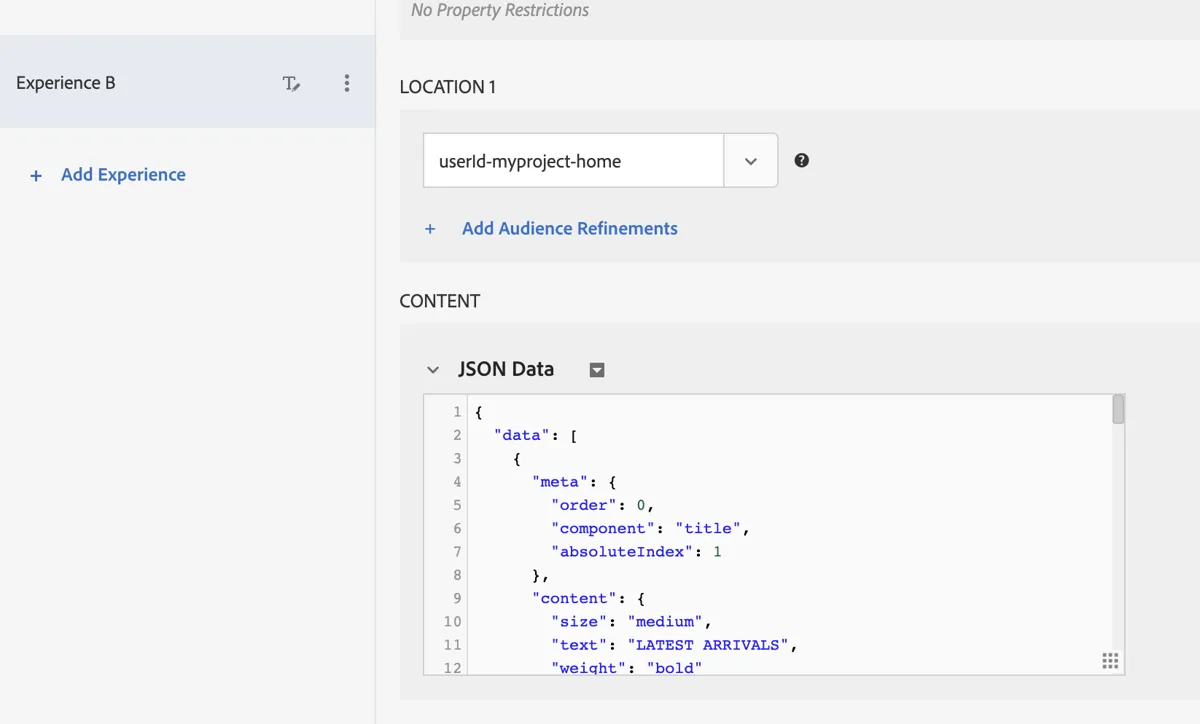Click the "LATEST ARRIVALS" text value
Screen dimensions: 1200x724
click(x=709, y=645)
